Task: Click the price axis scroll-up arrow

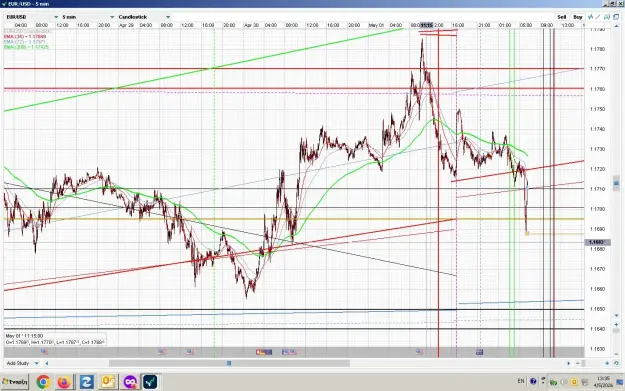Action: click(616, 26)
